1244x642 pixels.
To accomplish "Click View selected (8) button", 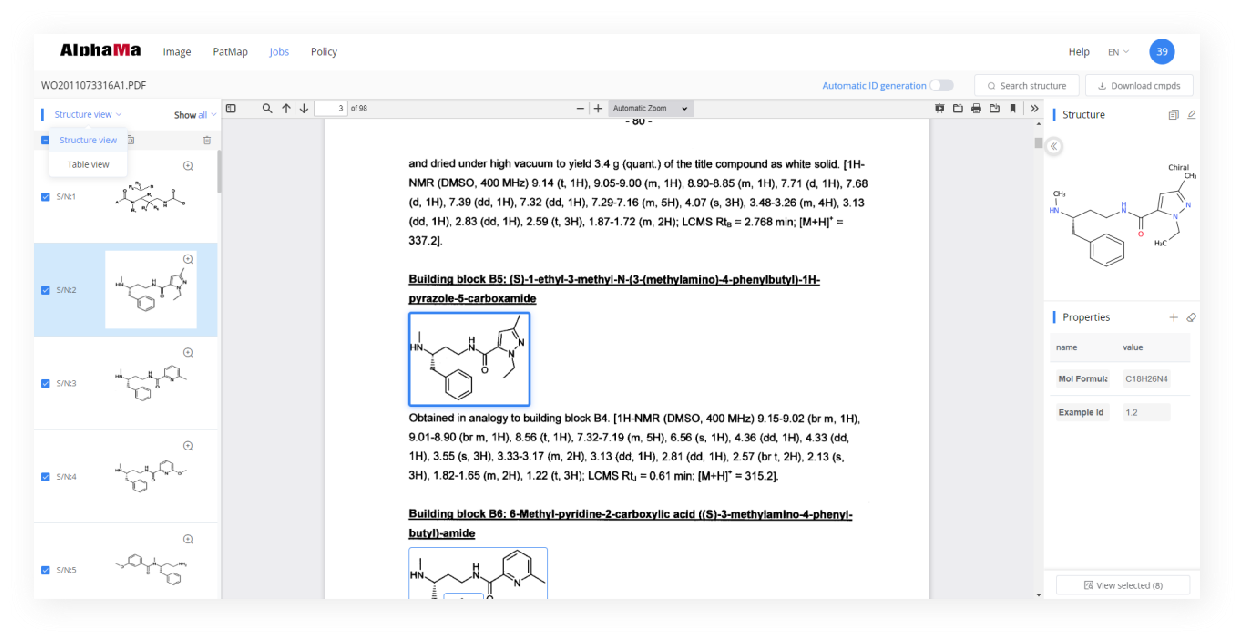I will pyautogui.click(x=1123, y=585).
